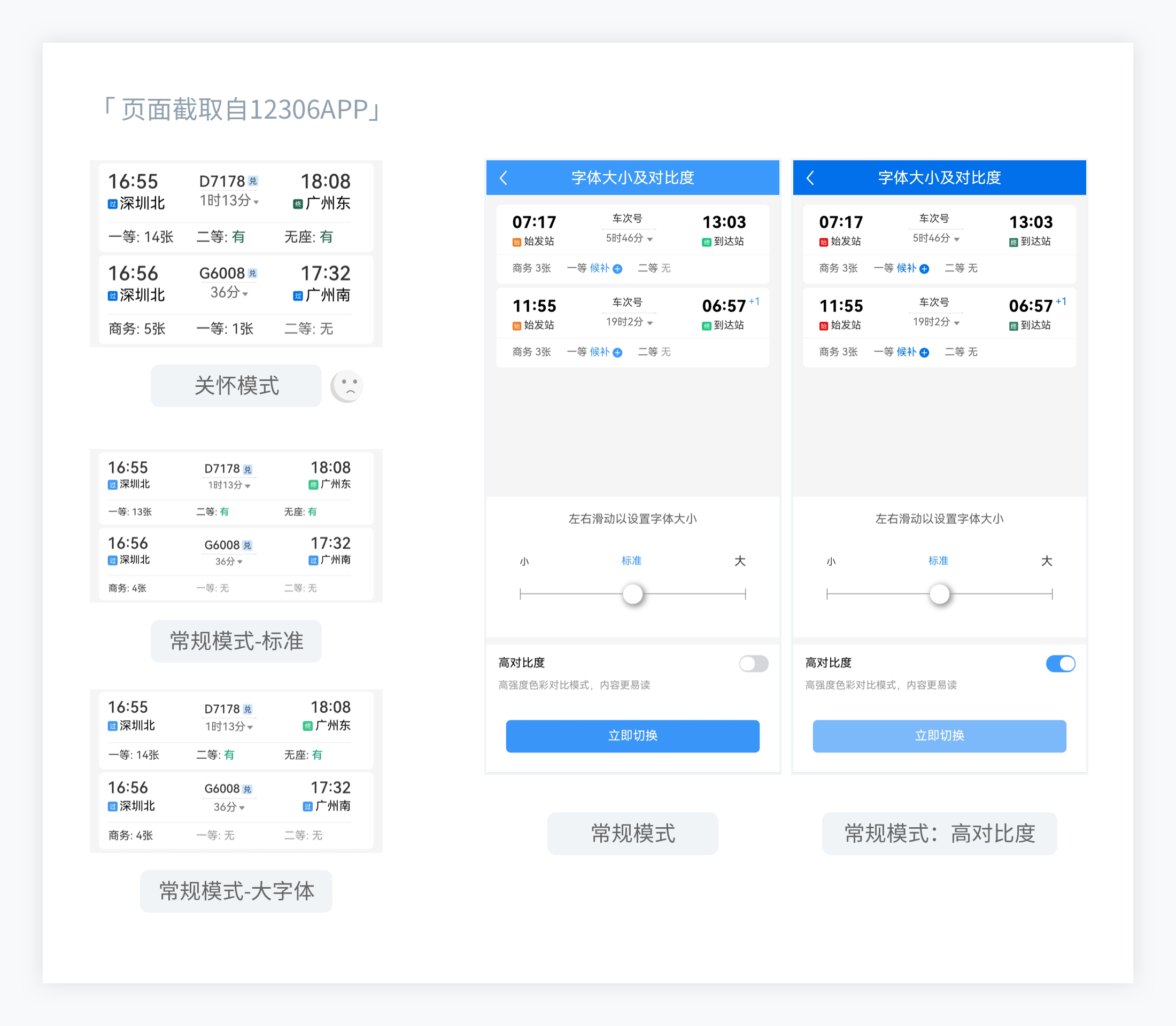Select 小 font size label in left phone
The height and width of the screenshot is (1026, 1176).
coord(524,562)
